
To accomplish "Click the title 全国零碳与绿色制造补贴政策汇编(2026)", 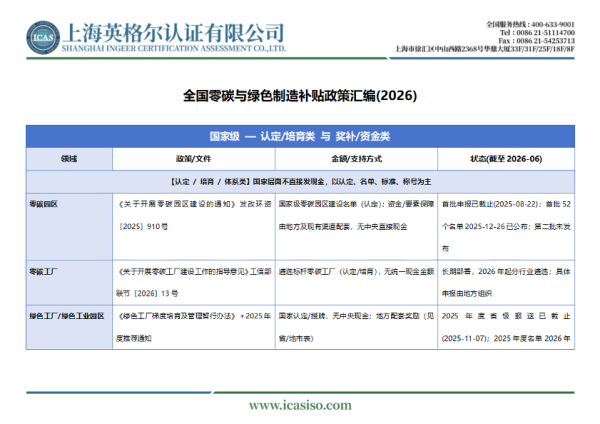I will click(300, 96).
